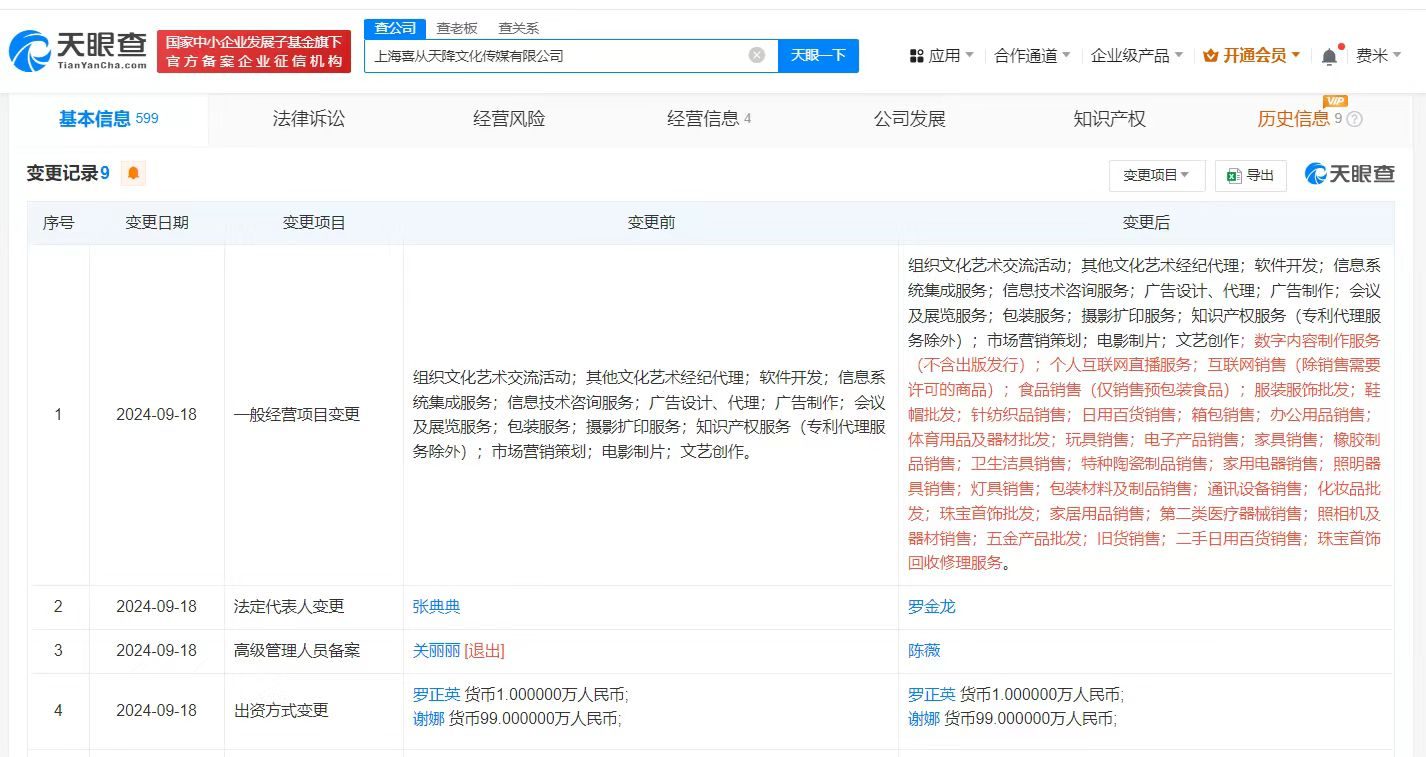Click the 天眼一下 search button
Image resolution: width=1426 pixels, height=757 pixels.
pos(820,56)
